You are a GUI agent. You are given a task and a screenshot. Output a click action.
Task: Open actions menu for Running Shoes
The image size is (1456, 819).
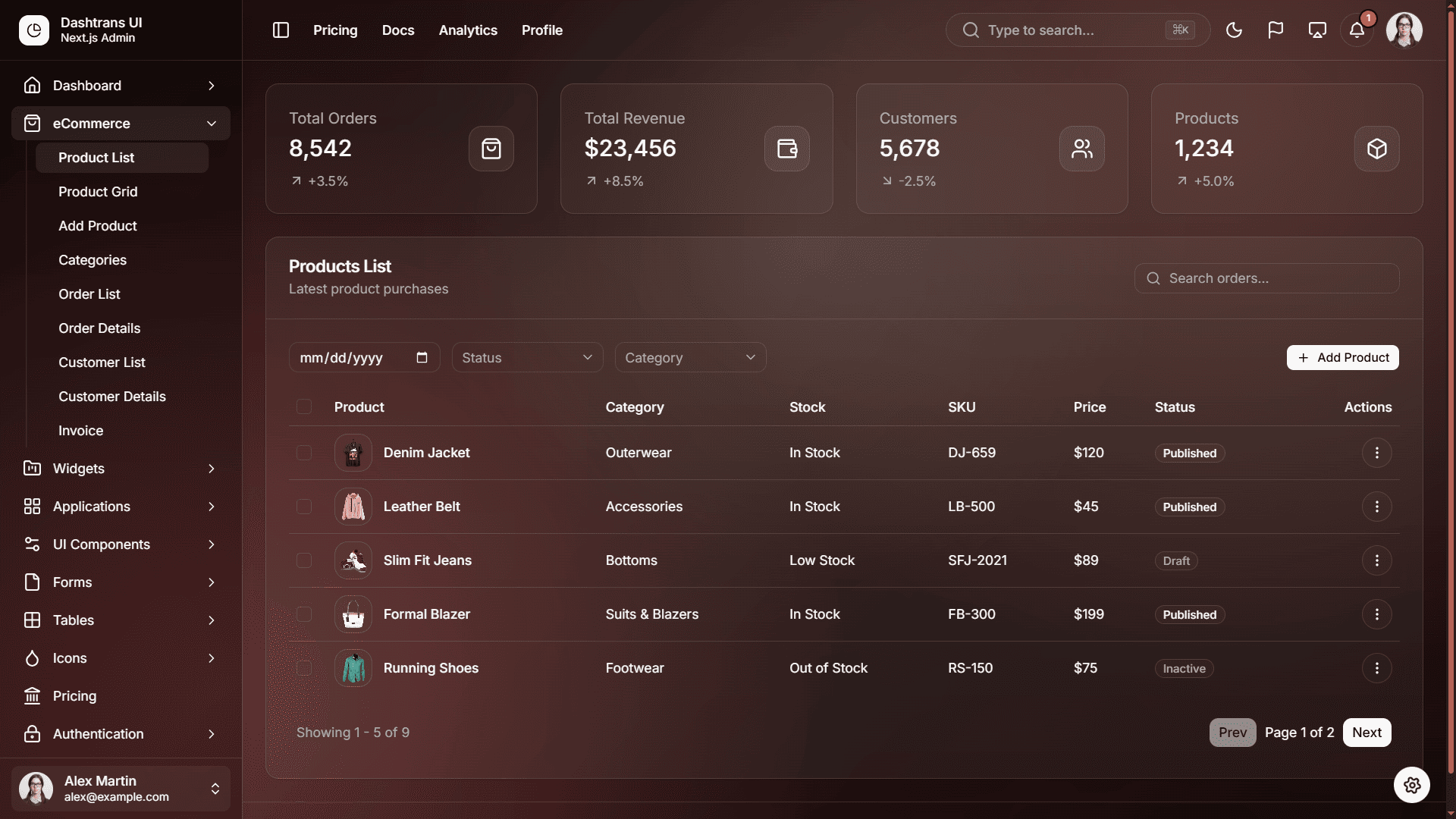(x=1377, y=668)
